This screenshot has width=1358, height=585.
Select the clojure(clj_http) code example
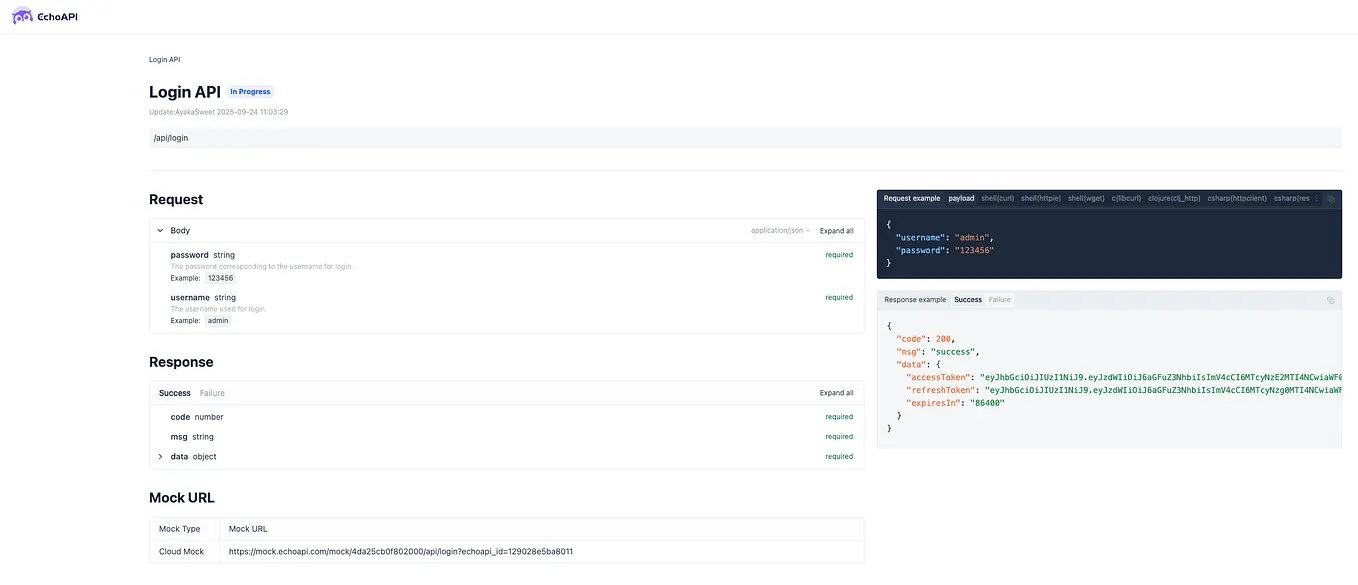(x=1173, y=198)
